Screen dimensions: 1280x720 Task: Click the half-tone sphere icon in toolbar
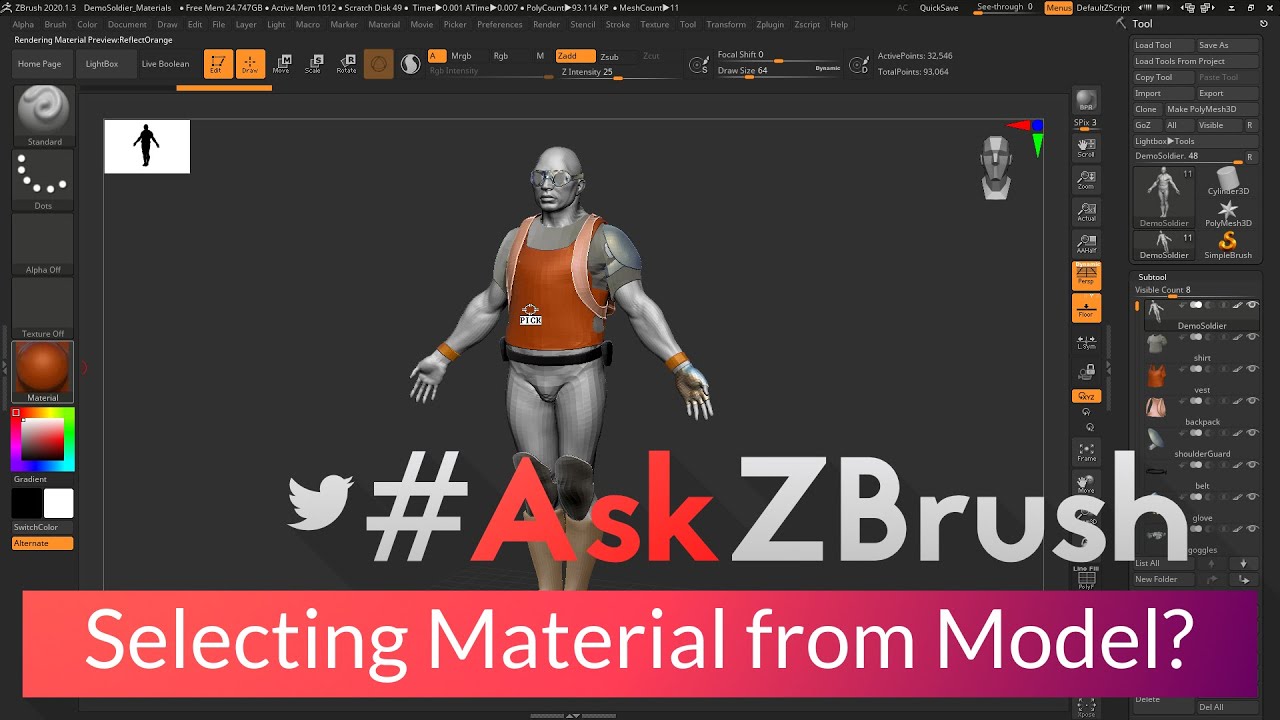coord(410,64)
